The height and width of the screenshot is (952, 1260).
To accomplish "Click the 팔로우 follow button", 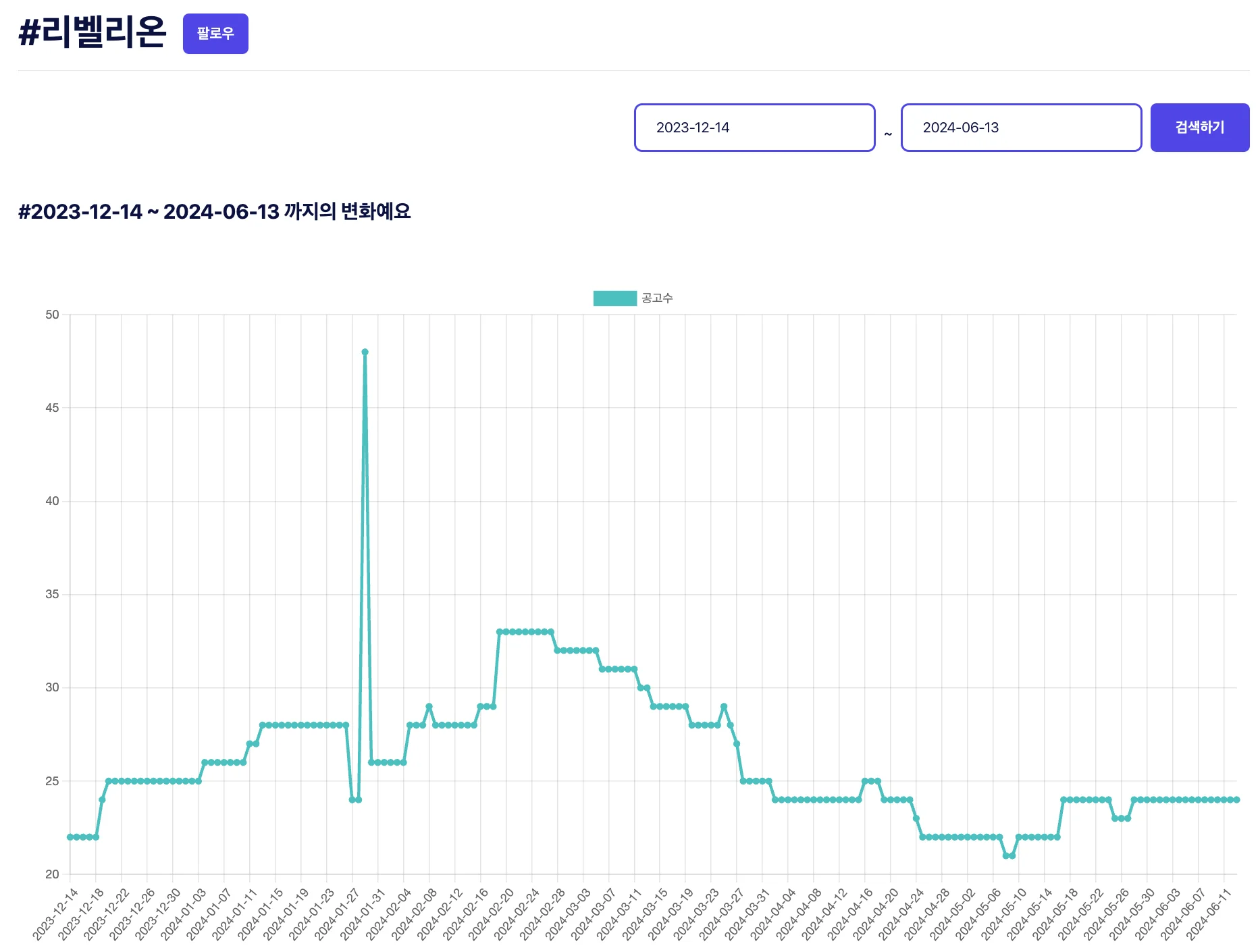I will click(215, 34).
